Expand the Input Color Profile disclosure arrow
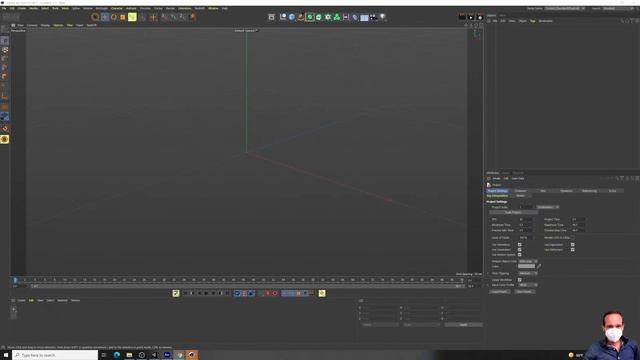 point(488,285)
